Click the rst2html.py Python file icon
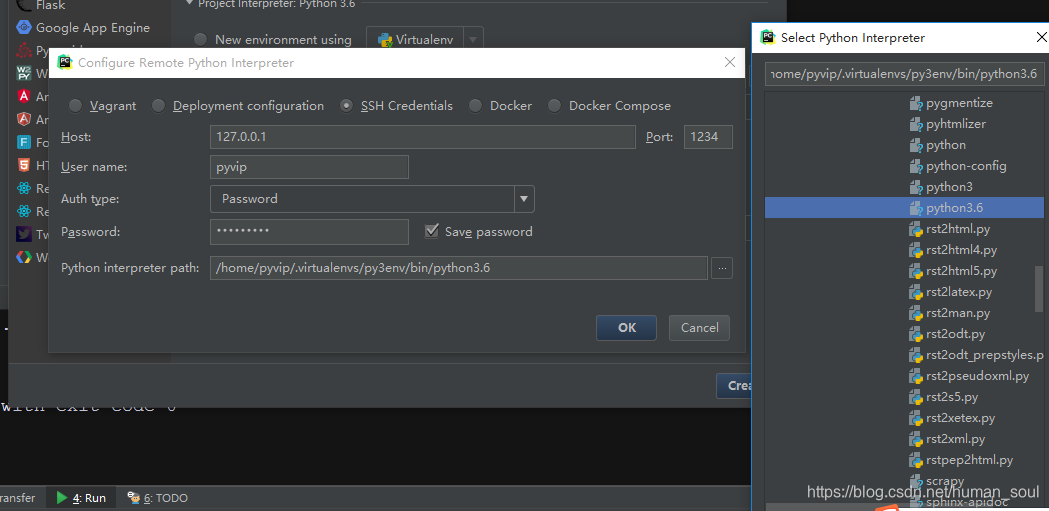 coord(916,229)
